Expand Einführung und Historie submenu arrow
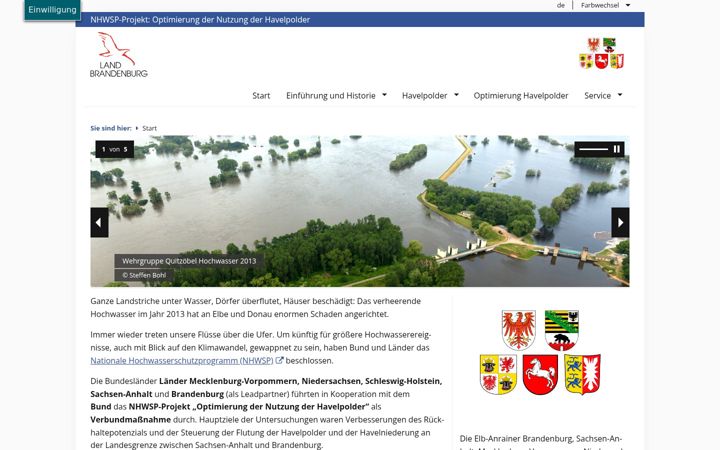Screen dimensions: 720x450 [384, 95]
